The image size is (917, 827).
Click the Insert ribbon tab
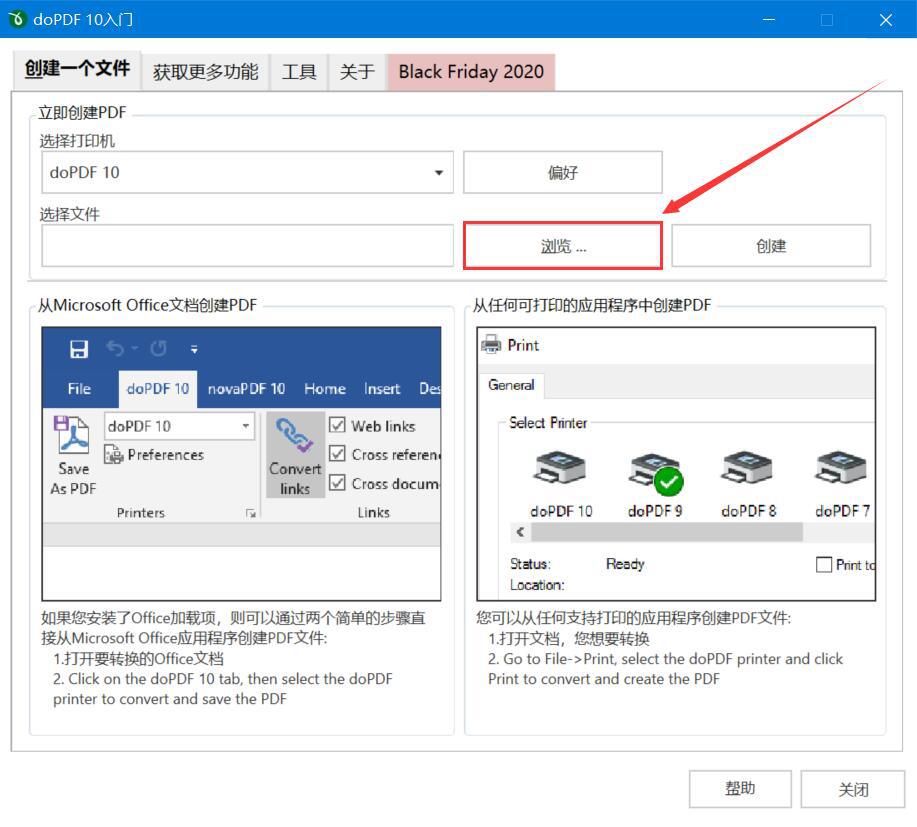[x=382, y=389]
